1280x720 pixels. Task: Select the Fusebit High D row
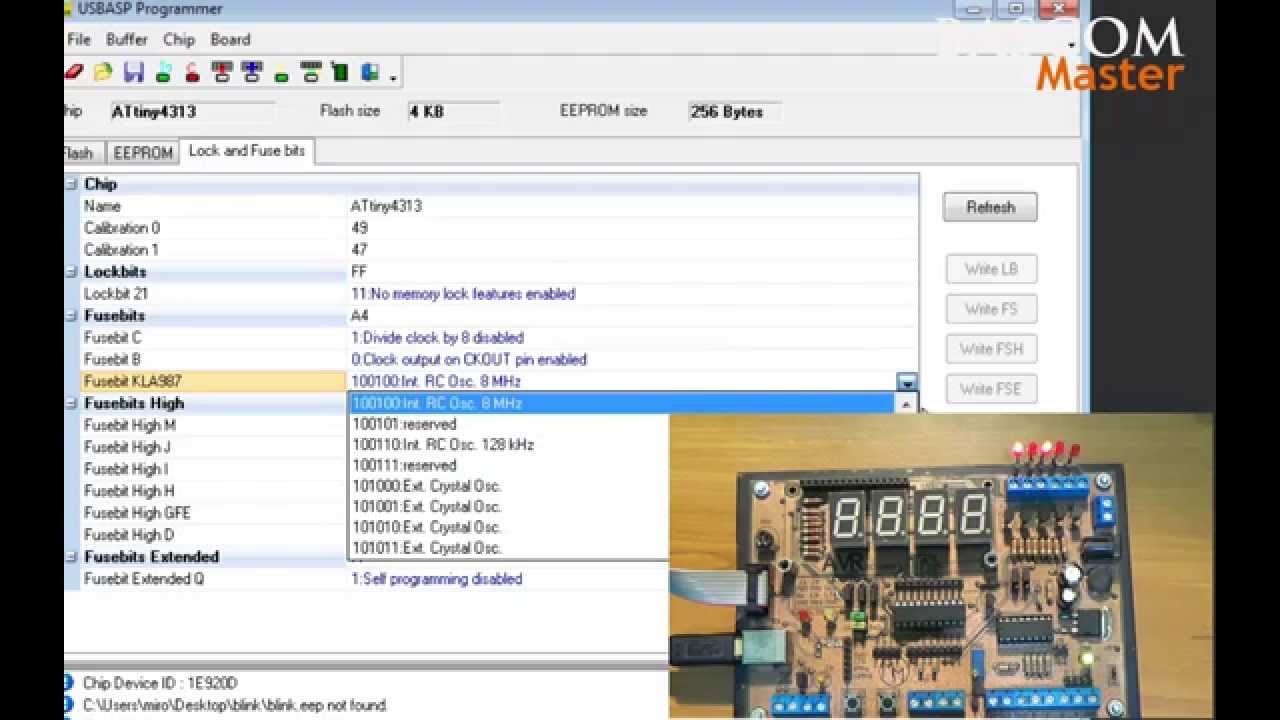click(213, 536)
